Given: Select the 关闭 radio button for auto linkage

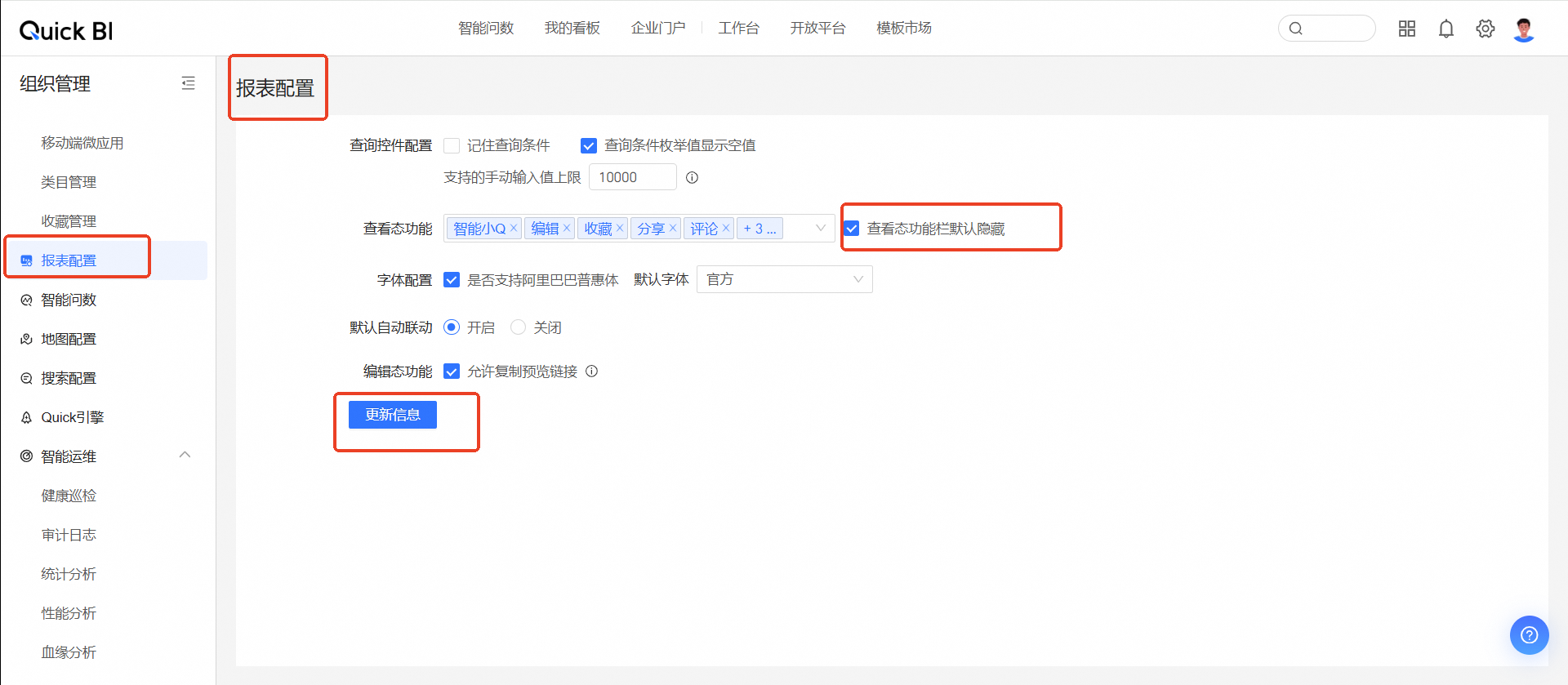Looking at the screenshot, I should [x=518, y=327].
